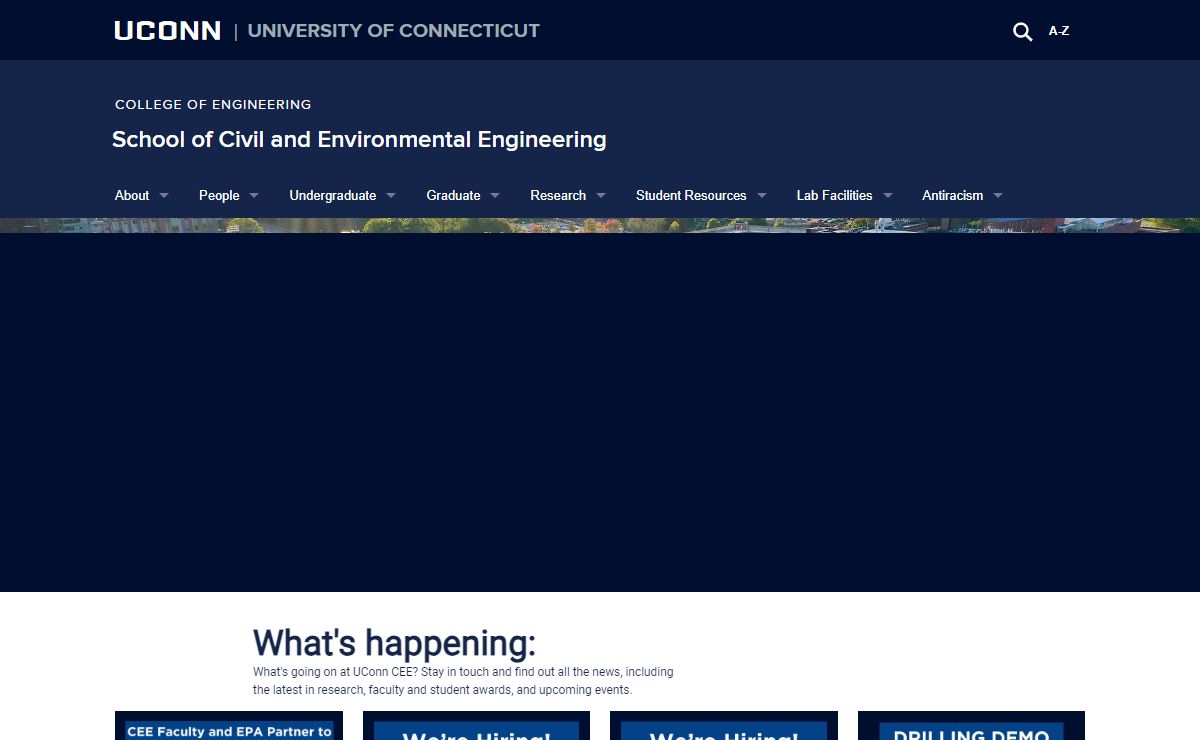Expand the arrow next to Research
The height and width of the screenshot is (740, 1200).
601,196
